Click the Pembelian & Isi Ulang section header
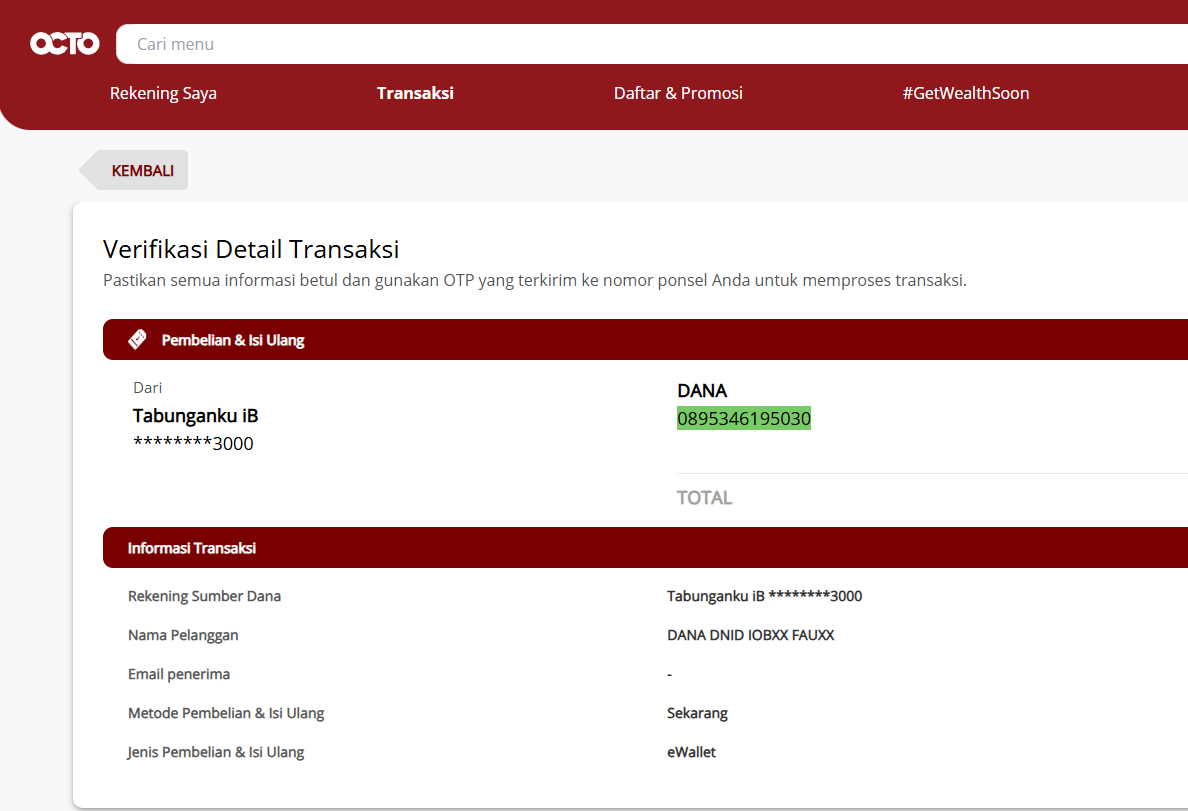This screenshot has width=1188, height=811. click(646, 340)
